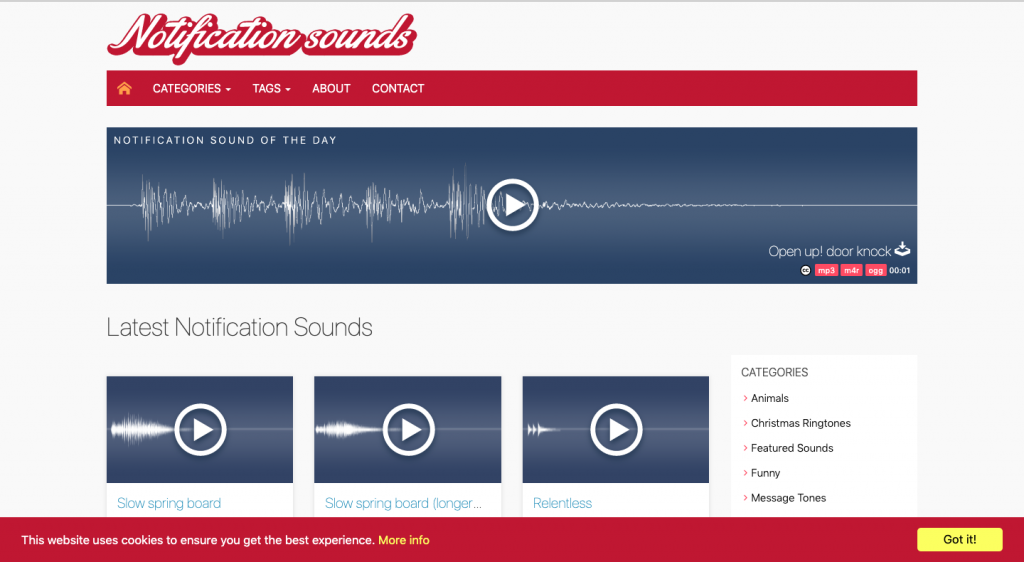Image resolution: width=1024 pixels, height=562 pixels.
Task: Open the Slow spring board (longer... link
Action: click(x=403, y=503)
